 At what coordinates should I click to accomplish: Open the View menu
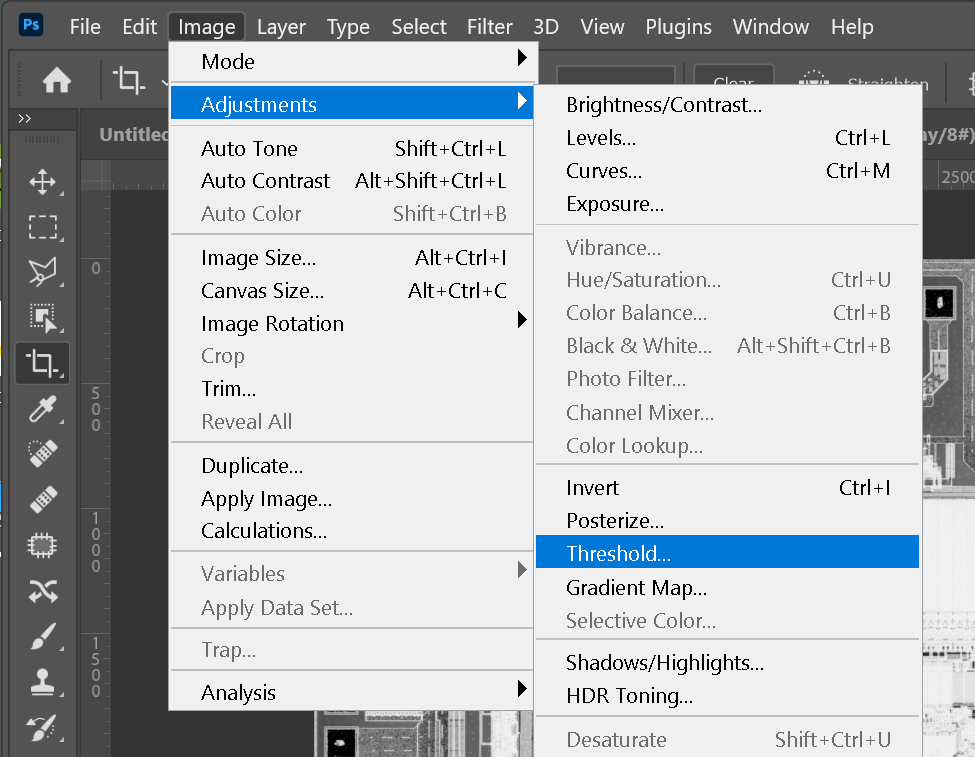[x=602, y=27]
